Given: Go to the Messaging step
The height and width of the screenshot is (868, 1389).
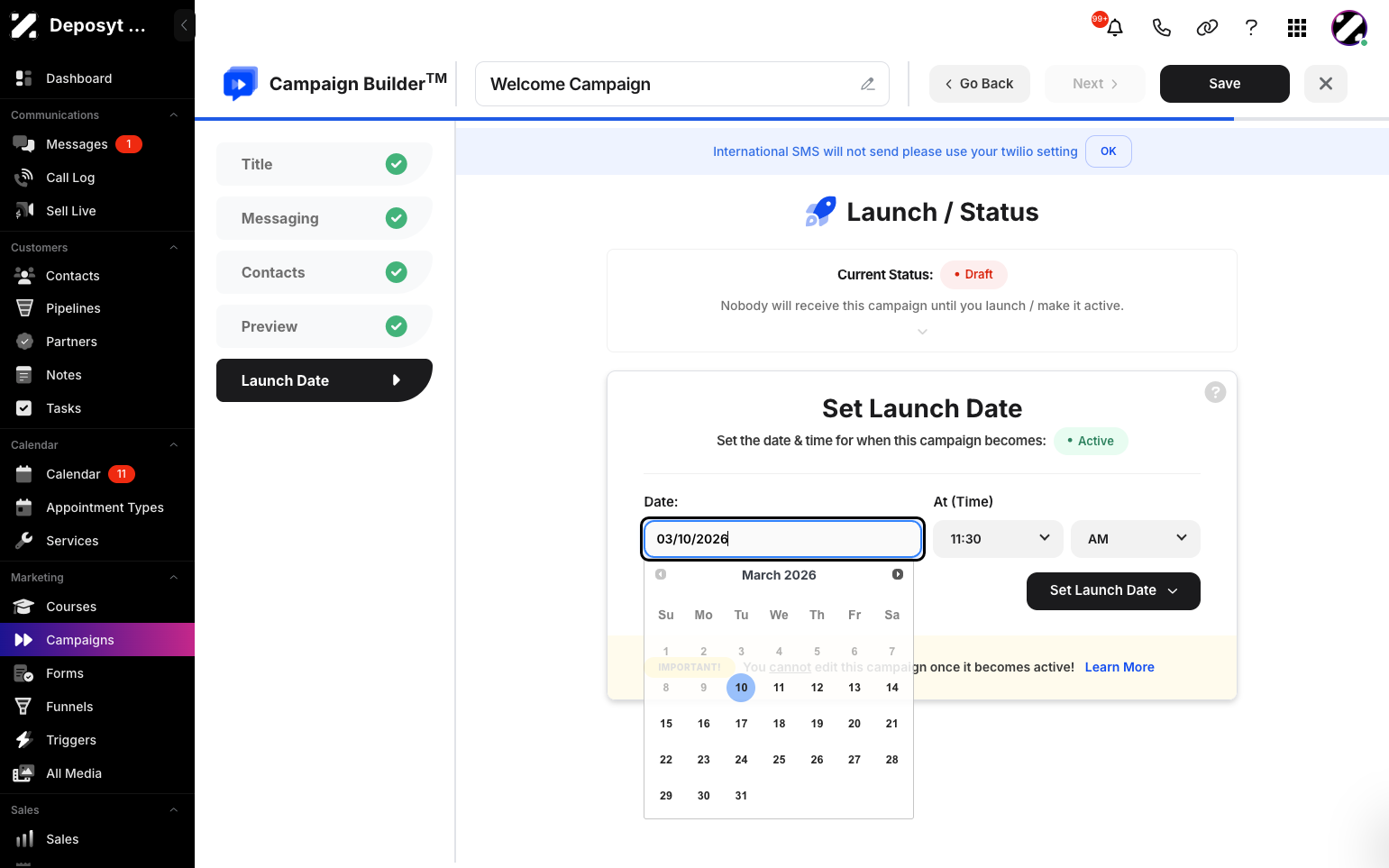Looking at the screenshot, I should pos(324,218).
